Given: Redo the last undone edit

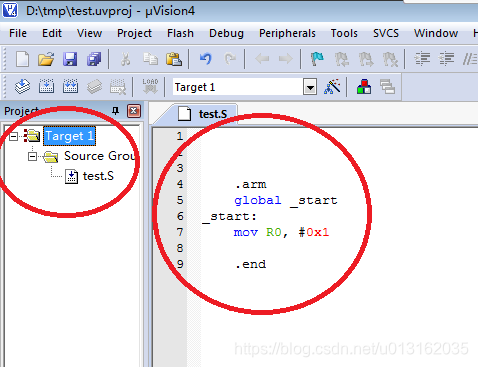Looking at the screenshot, I should tap(230, 59).
